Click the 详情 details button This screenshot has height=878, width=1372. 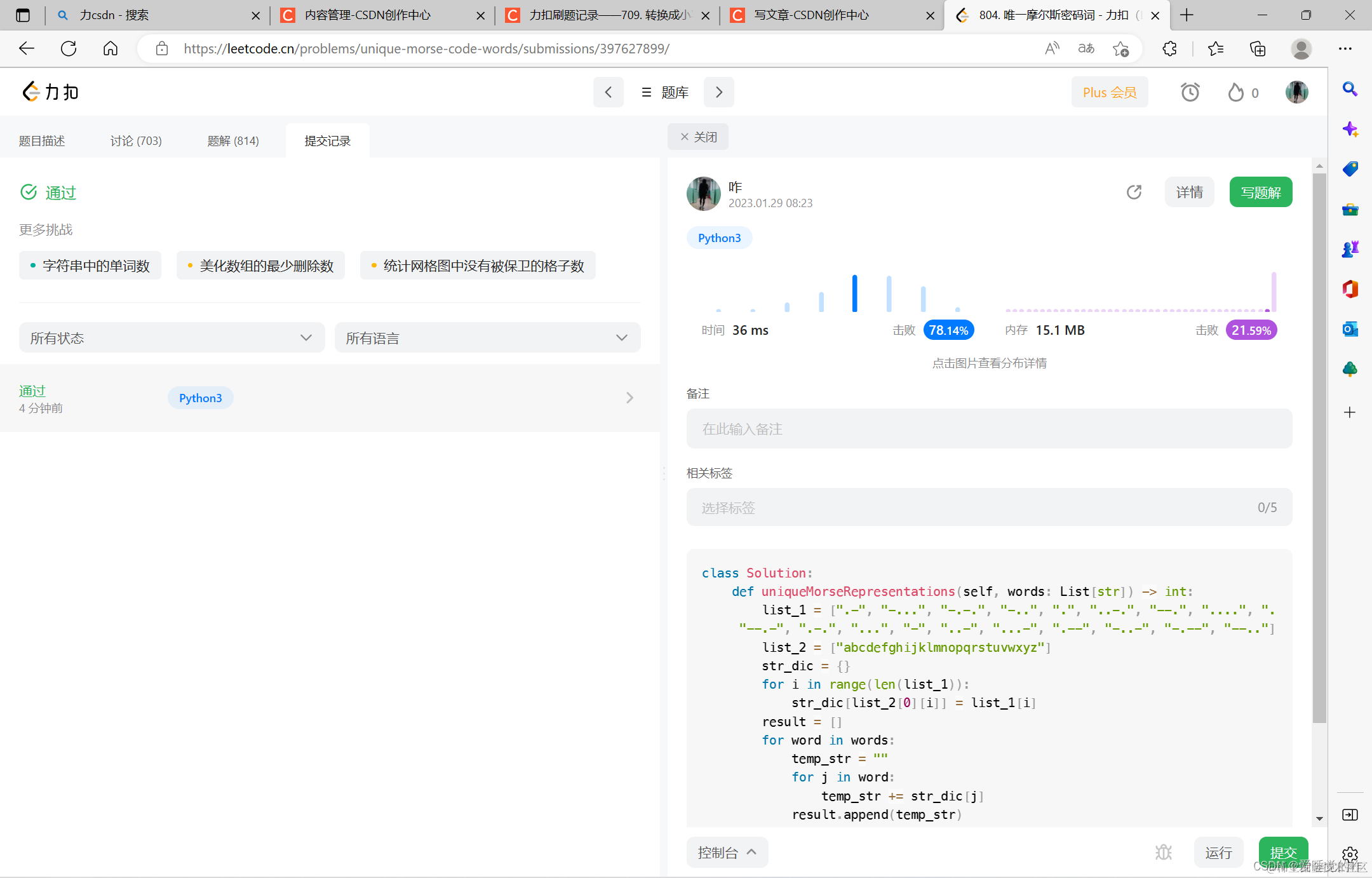(x=1189, y=192)
